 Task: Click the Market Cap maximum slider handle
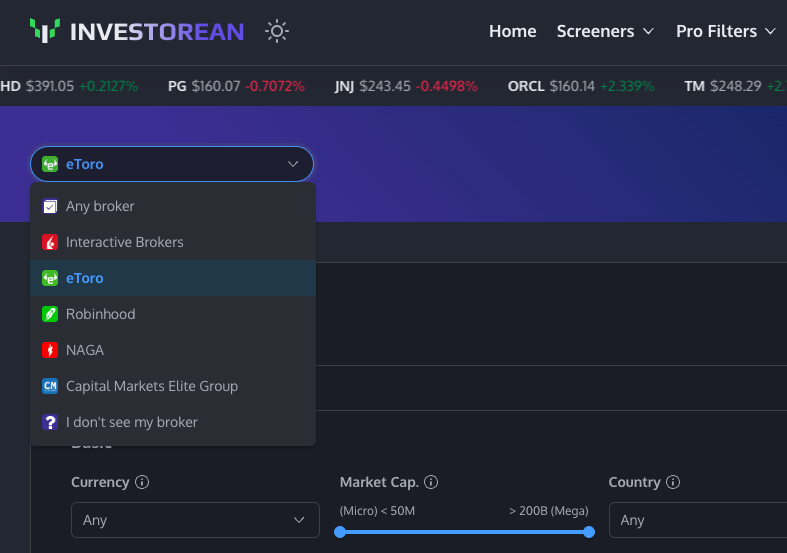coord(589,532)
